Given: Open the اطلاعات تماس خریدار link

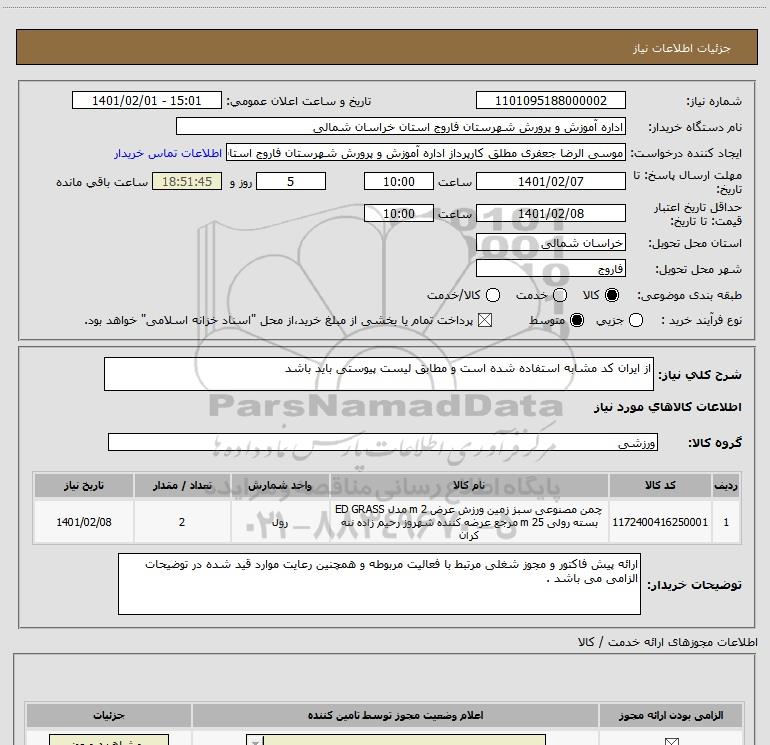Looking at the screenshot, I should coord(168,153).
